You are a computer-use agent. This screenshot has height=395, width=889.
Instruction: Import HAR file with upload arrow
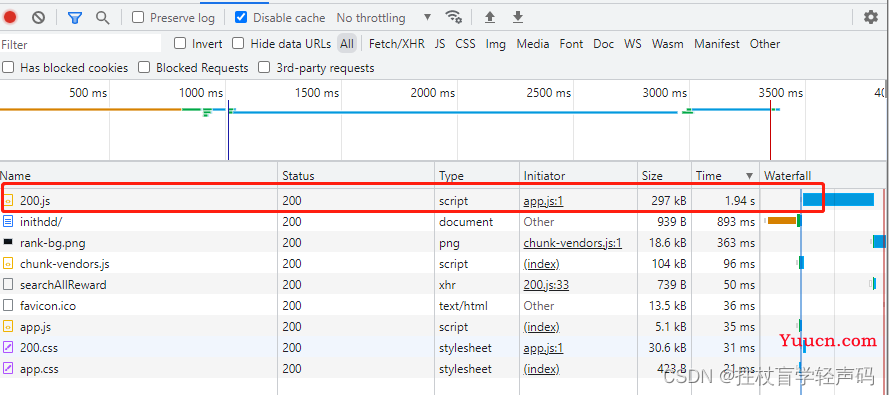tap(490, 18)
